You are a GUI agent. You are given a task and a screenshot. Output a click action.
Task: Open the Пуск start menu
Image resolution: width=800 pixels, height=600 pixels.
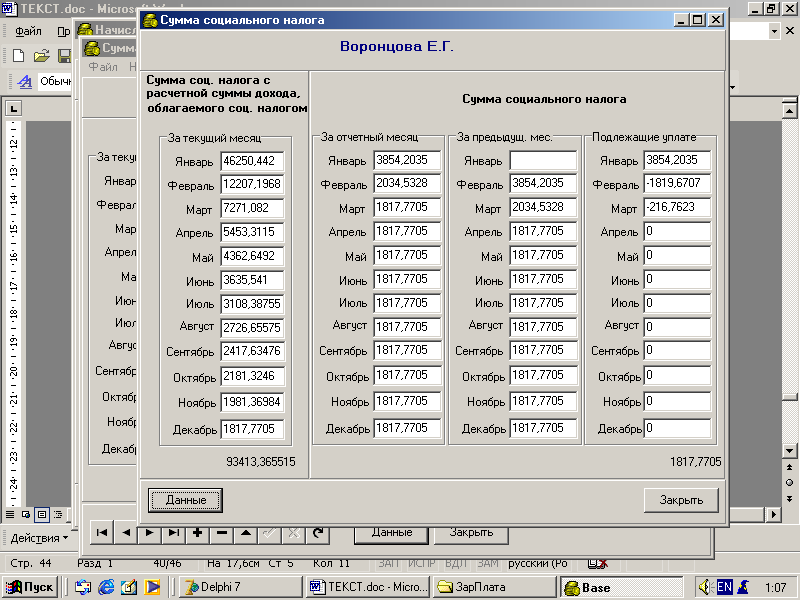(x=31, y=588)
